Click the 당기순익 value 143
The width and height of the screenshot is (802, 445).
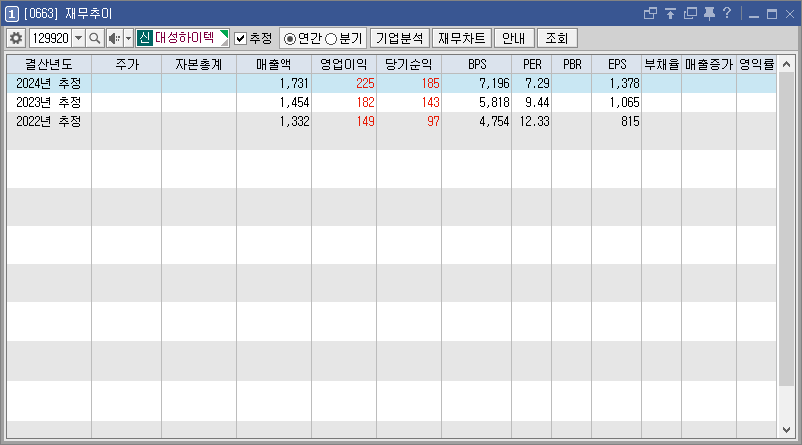(x=431, y=102)
